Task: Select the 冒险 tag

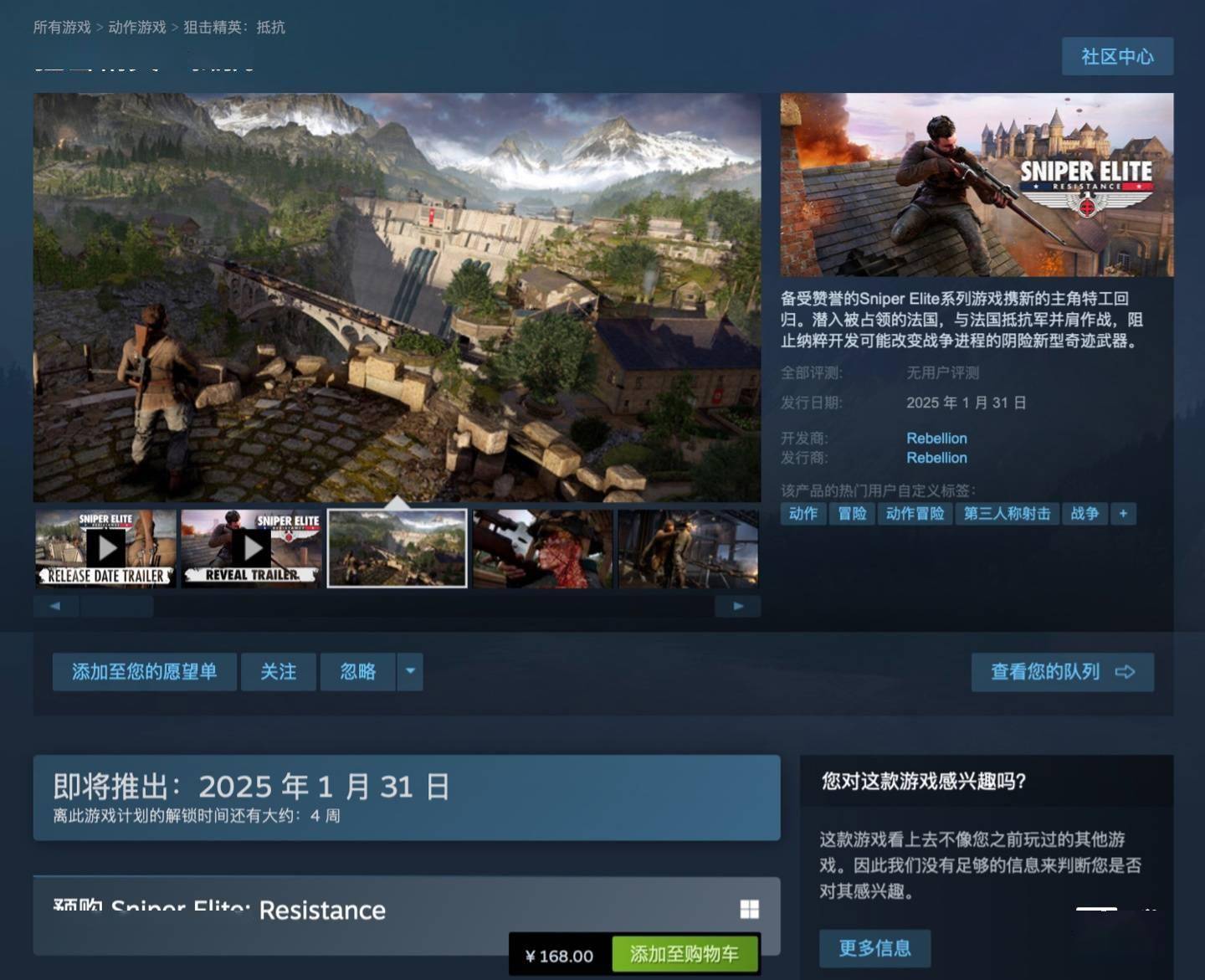Action: coord(852,513)
